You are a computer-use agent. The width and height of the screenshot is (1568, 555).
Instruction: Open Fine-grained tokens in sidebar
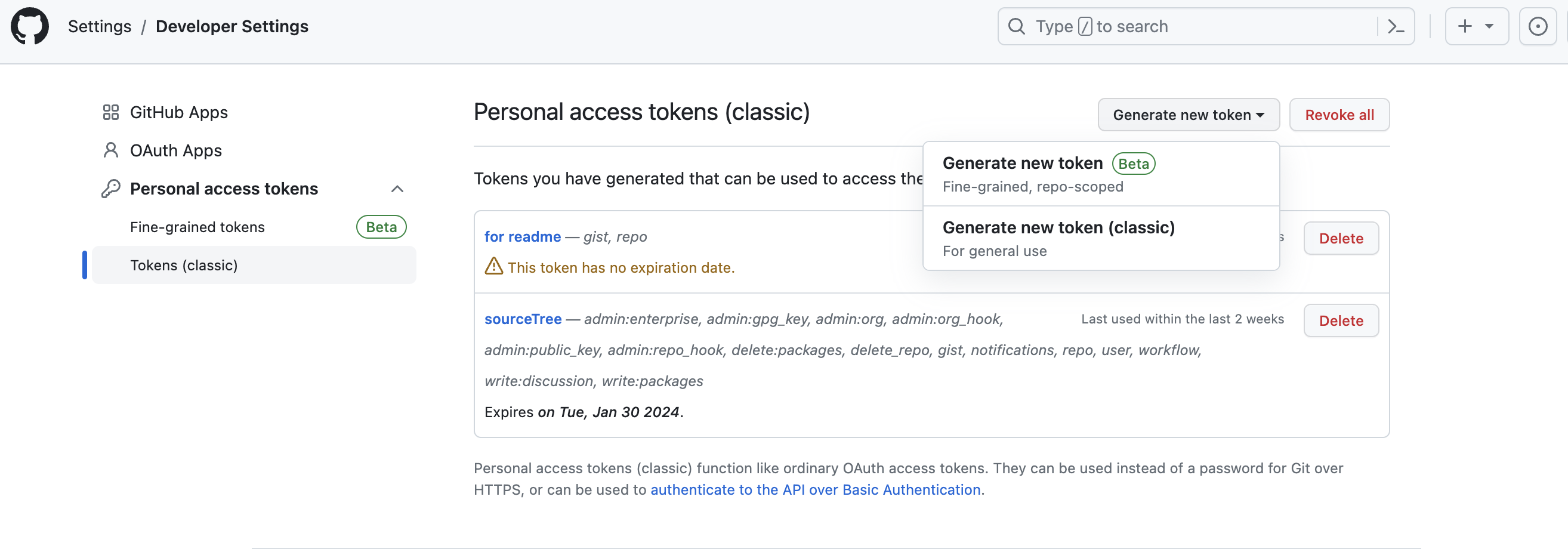pos(197,227)
